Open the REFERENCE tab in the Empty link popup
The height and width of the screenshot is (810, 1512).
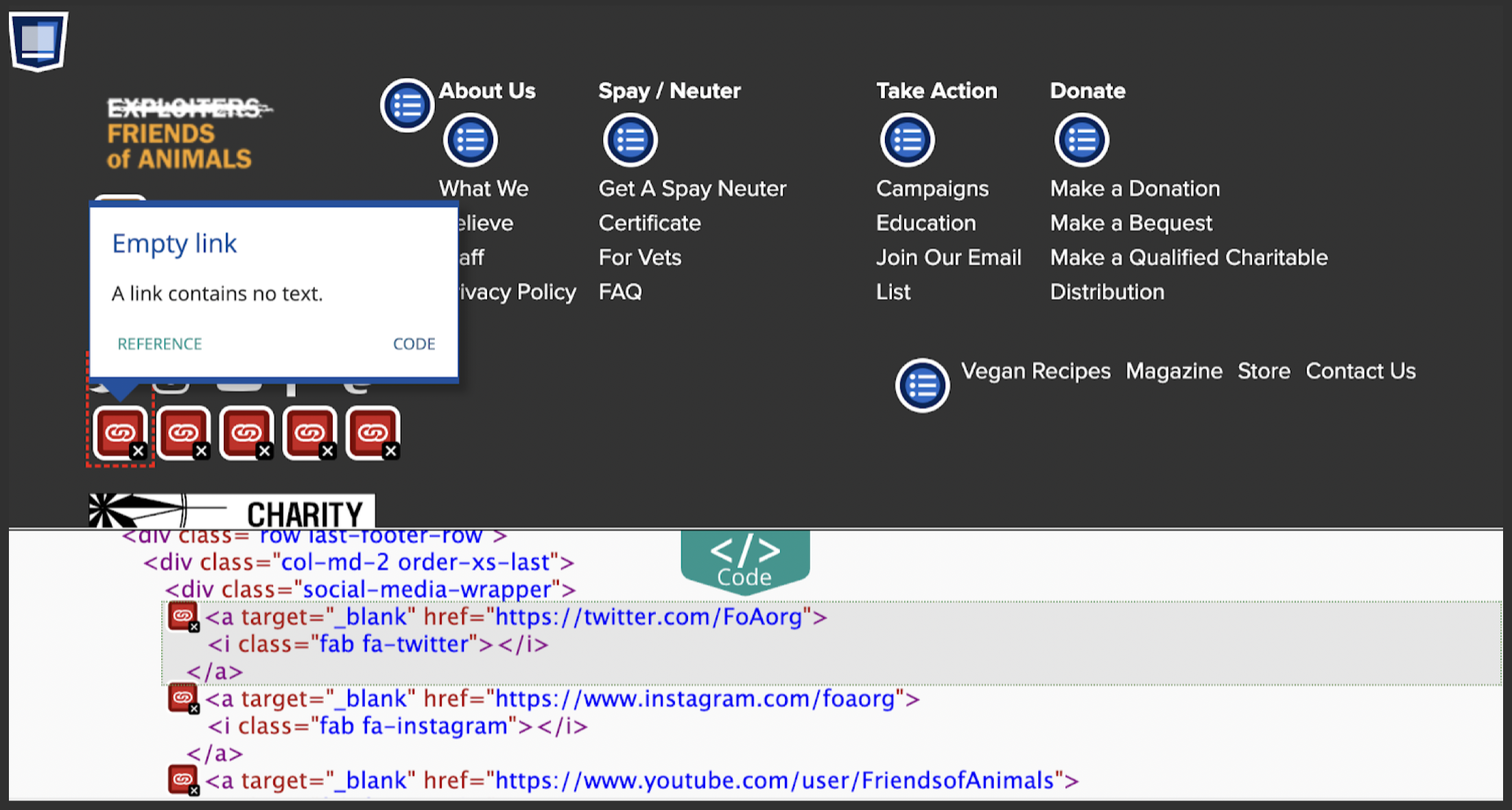158,343
